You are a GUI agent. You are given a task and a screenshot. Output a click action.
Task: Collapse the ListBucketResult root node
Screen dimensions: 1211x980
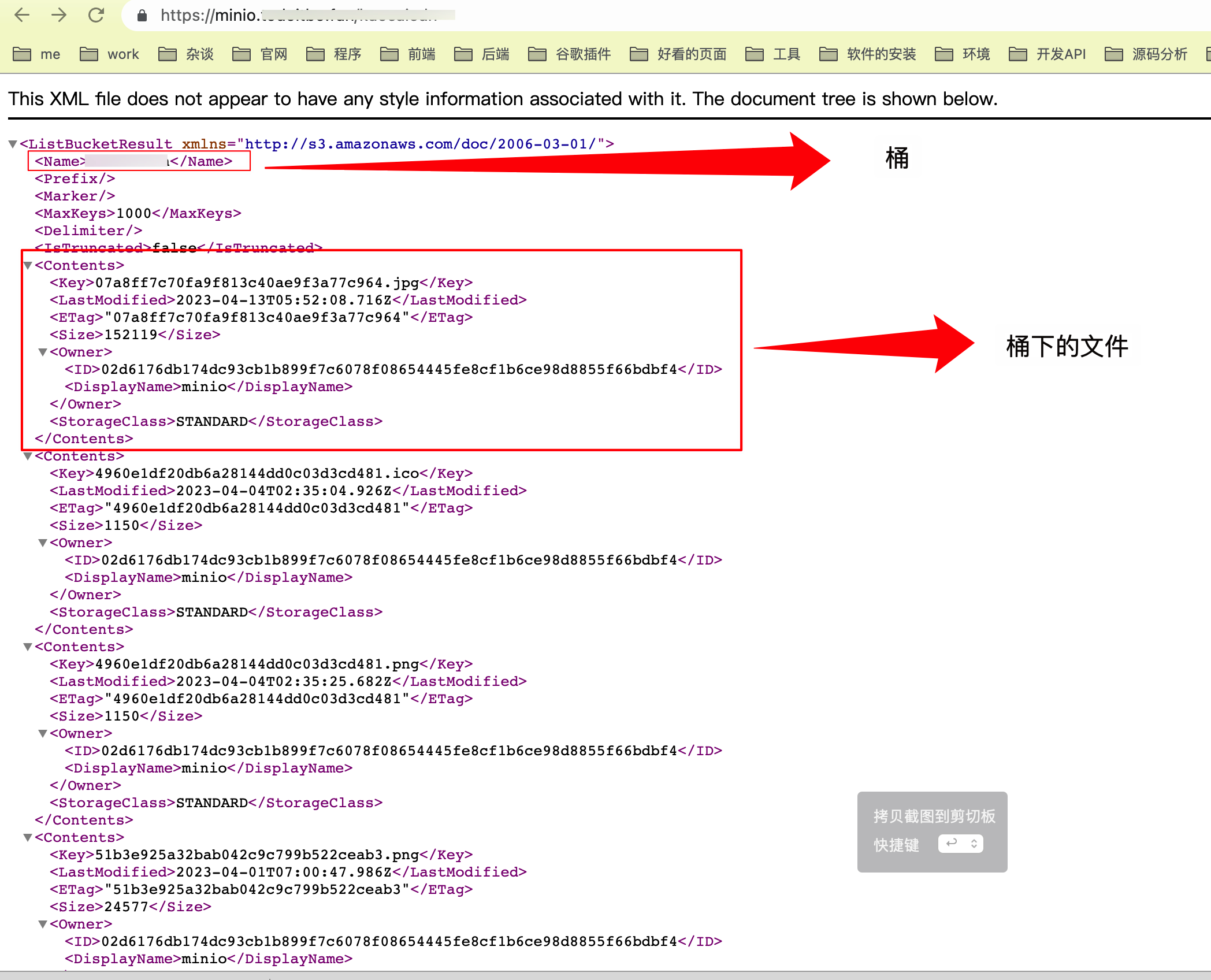pos(13,144)
